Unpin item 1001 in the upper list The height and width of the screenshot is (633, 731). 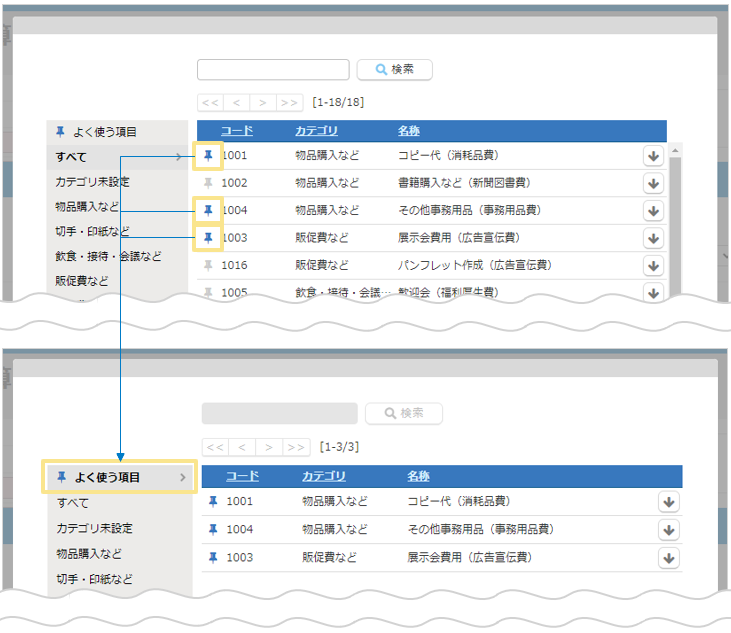(208, 156)
